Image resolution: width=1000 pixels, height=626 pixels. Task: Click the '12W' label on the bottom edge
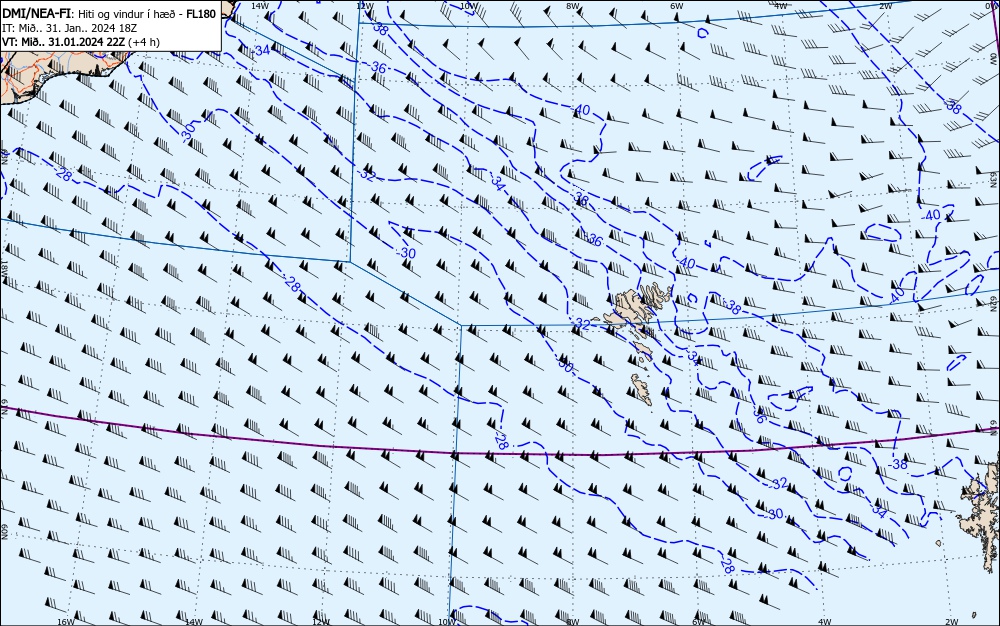(x=321, y=621)
